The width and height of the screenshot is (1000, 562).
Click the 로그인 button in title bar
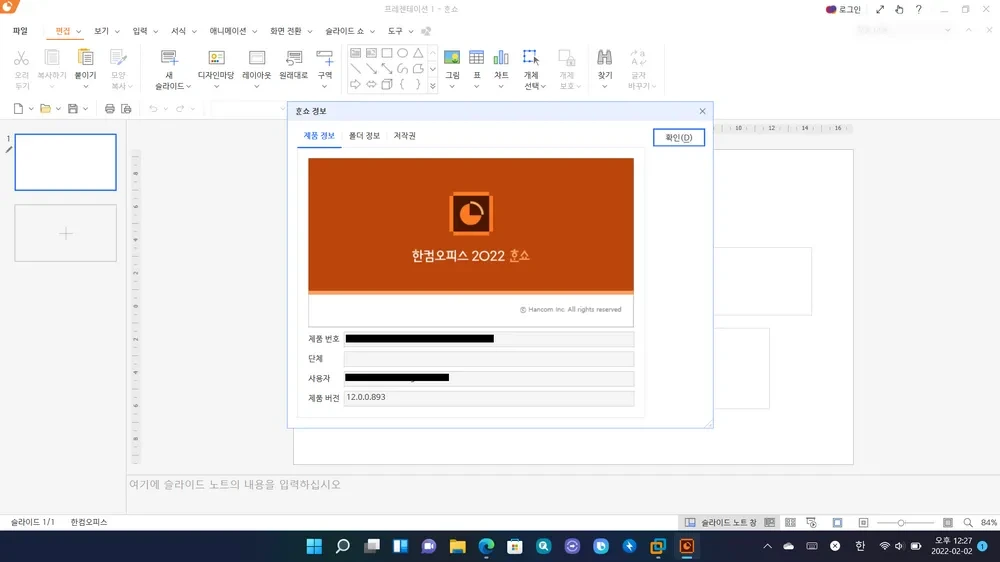click(843, 10)
